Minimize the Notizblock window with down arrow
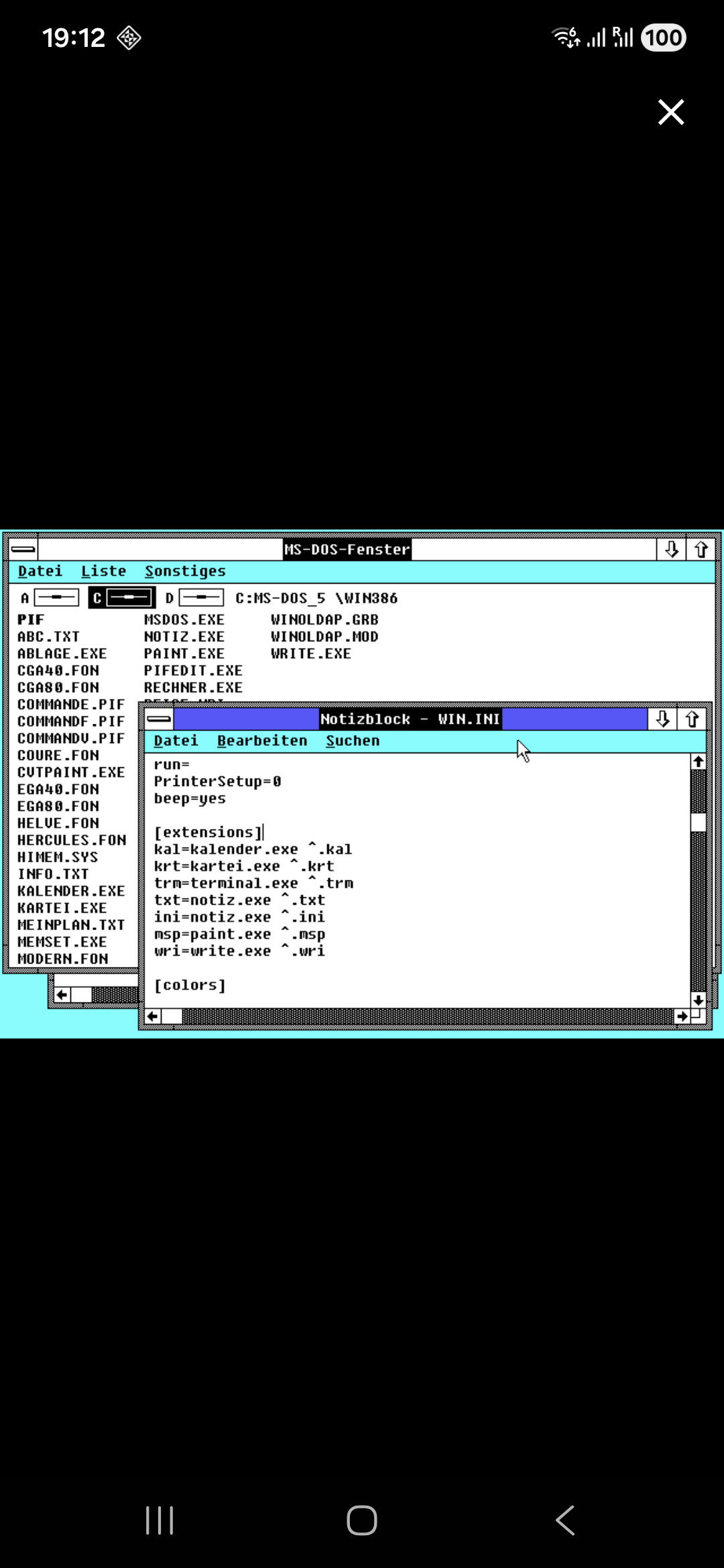 click(662, 719)
